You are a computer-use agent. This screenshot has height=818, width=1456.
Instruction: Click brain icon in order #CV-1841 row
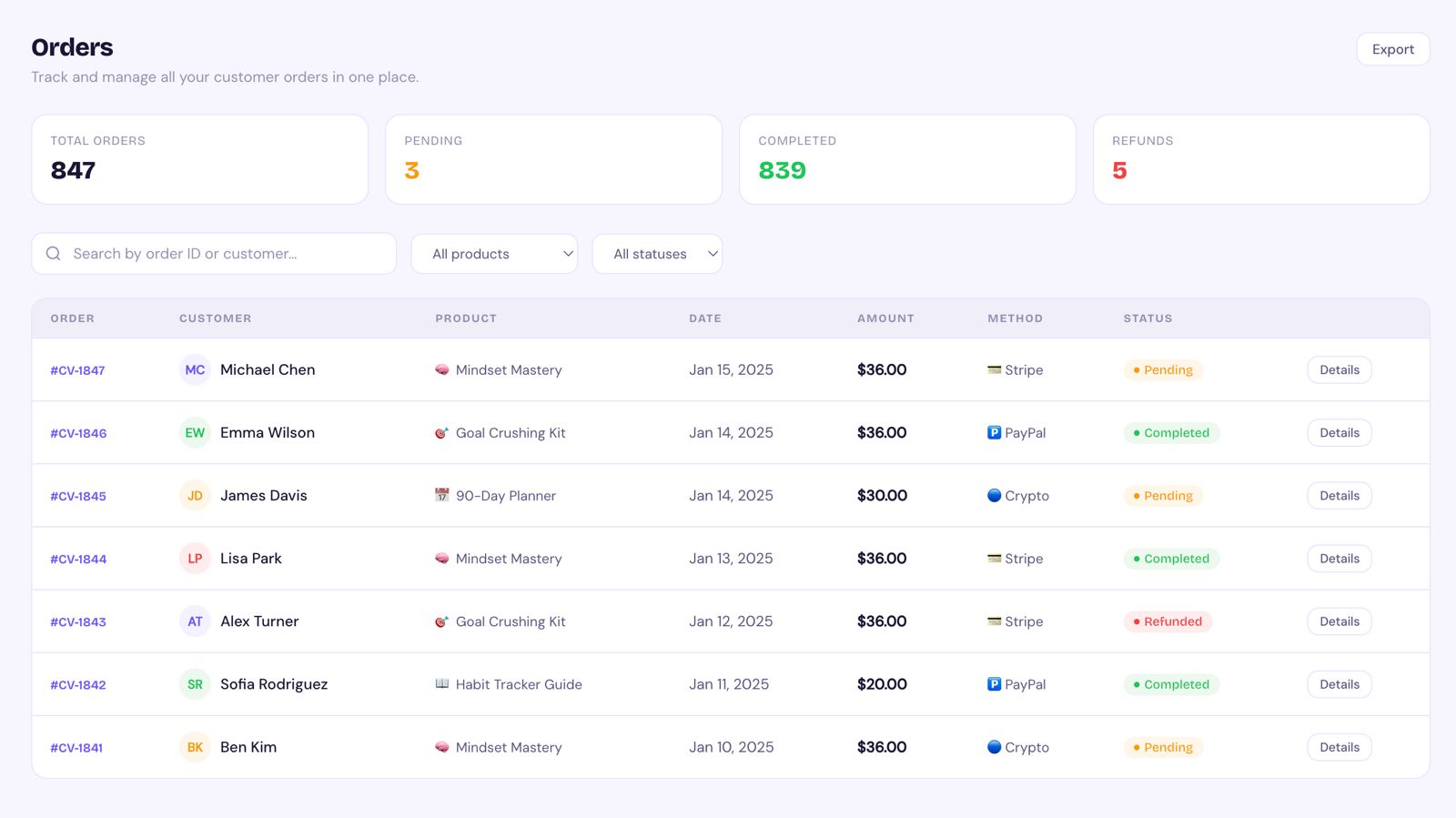(x=442, y=747)
